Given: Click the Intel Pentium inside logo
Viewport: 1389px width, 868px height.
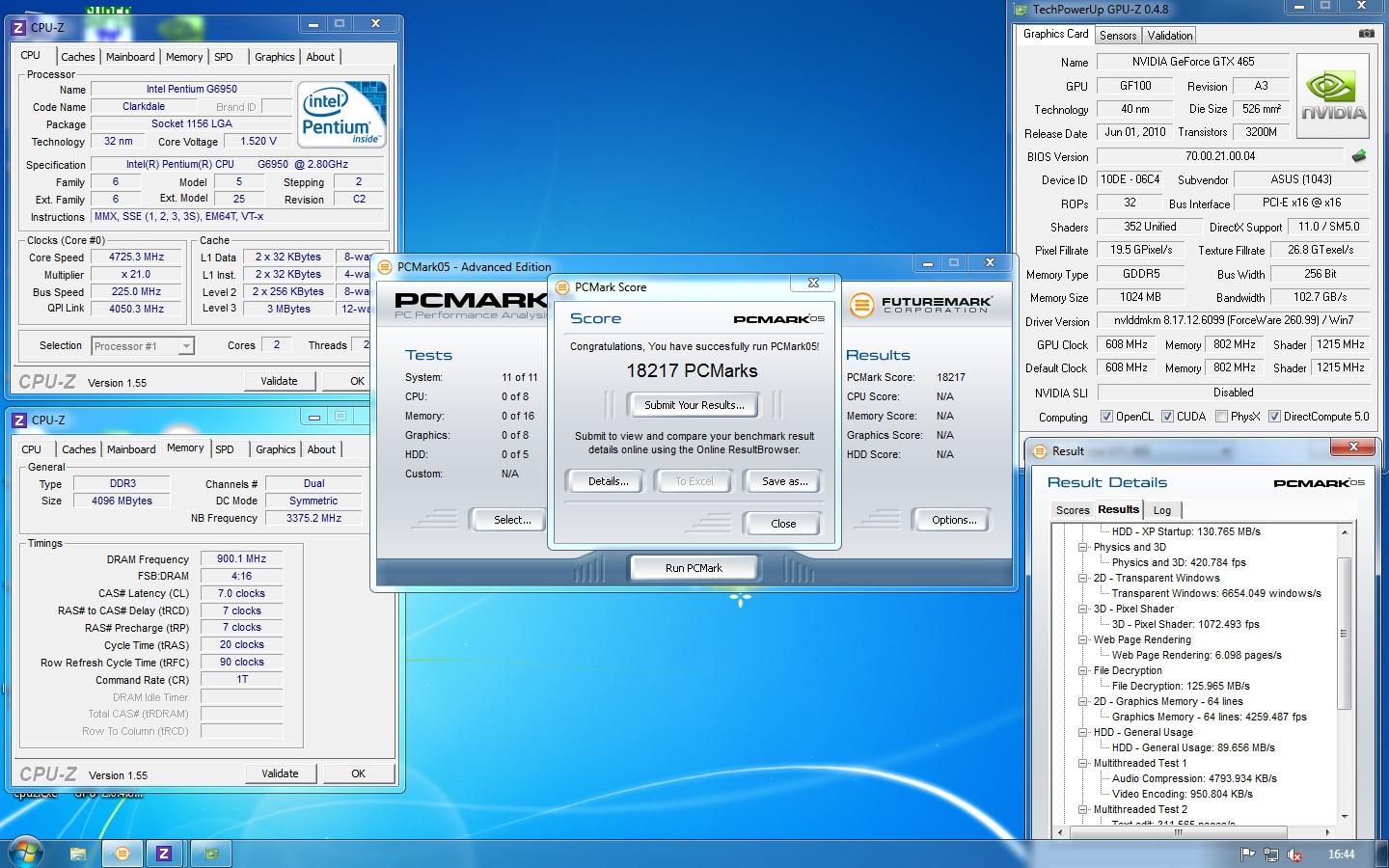Looking at the screenshot, I should tap(342, 115).
